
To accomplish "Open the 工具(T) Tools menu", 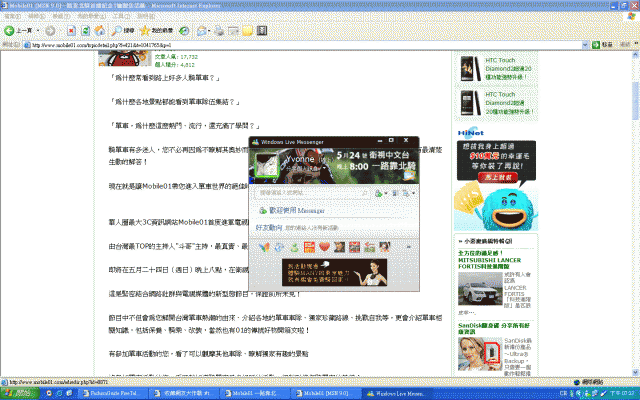I will click(x=121, y=16).
